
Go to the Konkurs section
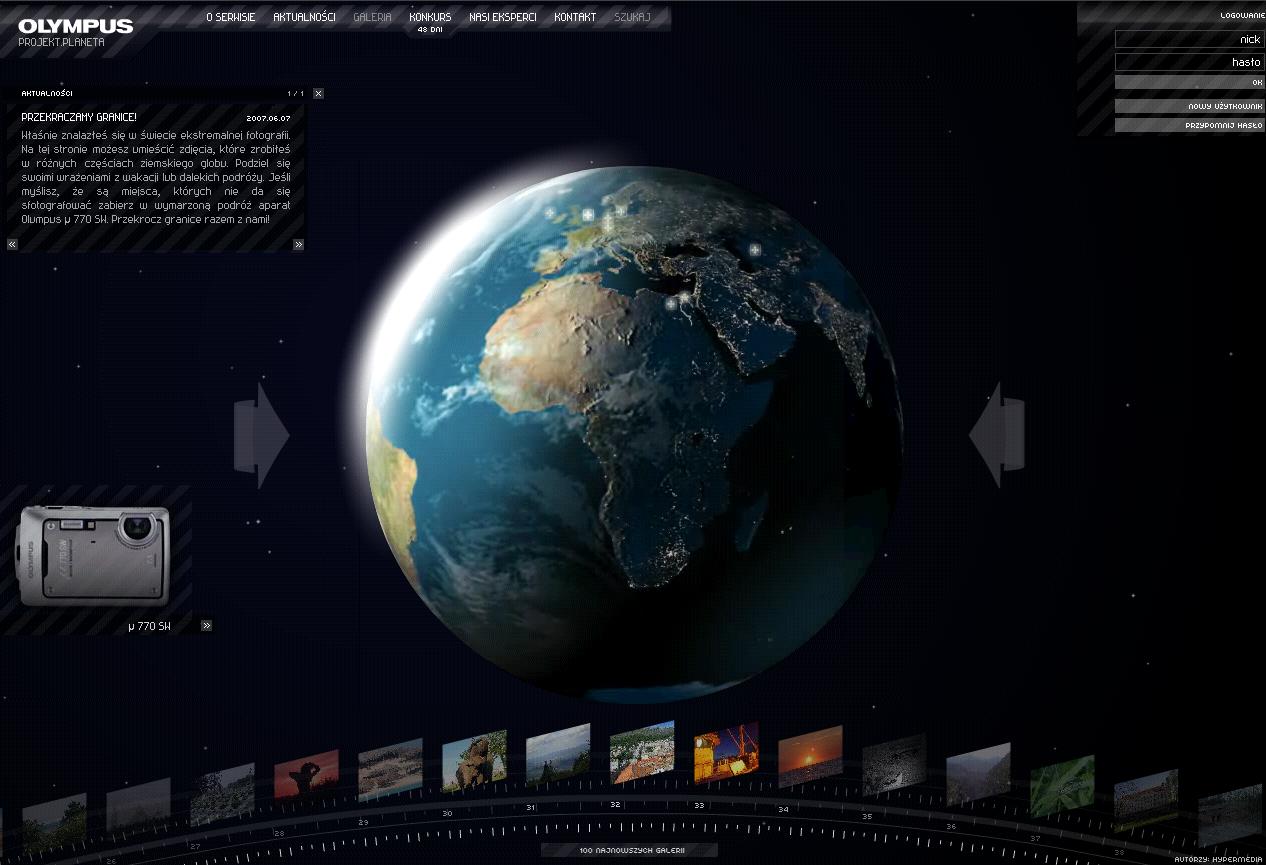pos(430,17)
